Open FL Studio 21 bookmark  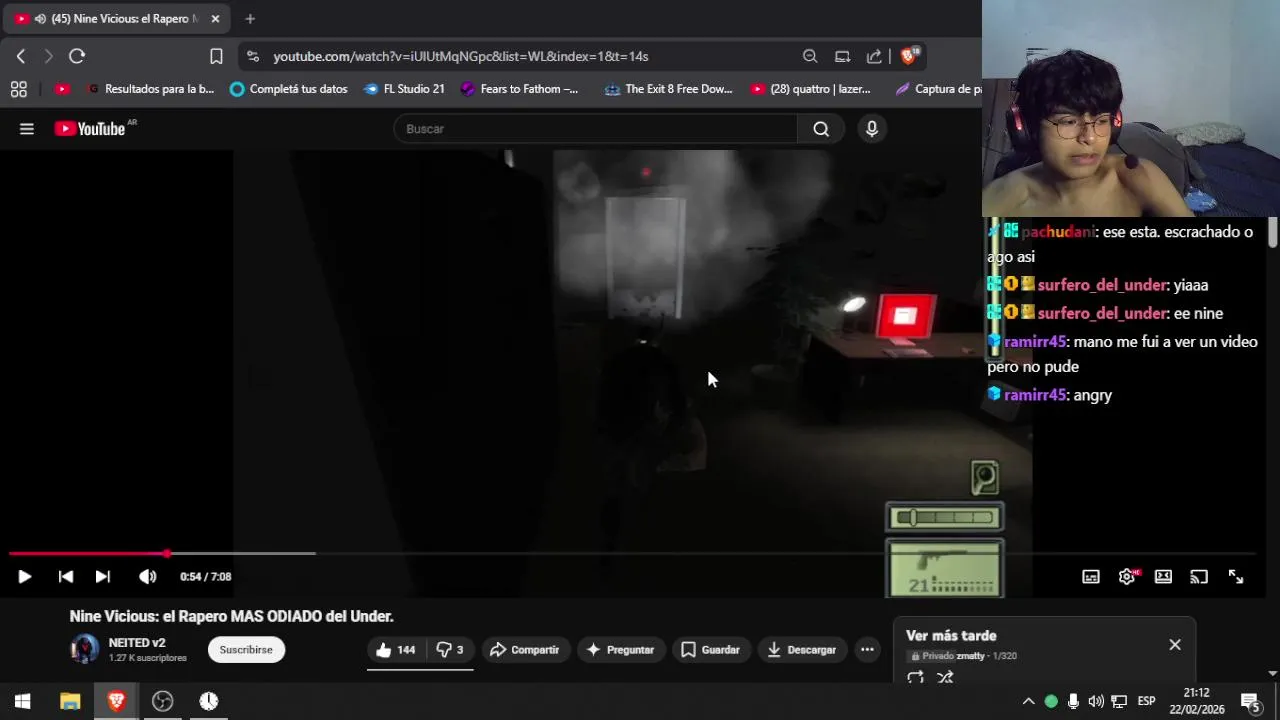(x=405, y=89)
